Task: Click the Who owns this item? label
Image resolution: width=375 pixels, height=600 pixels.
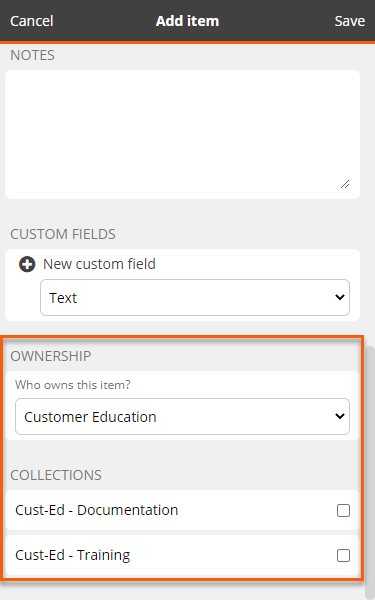Action: 73,385
